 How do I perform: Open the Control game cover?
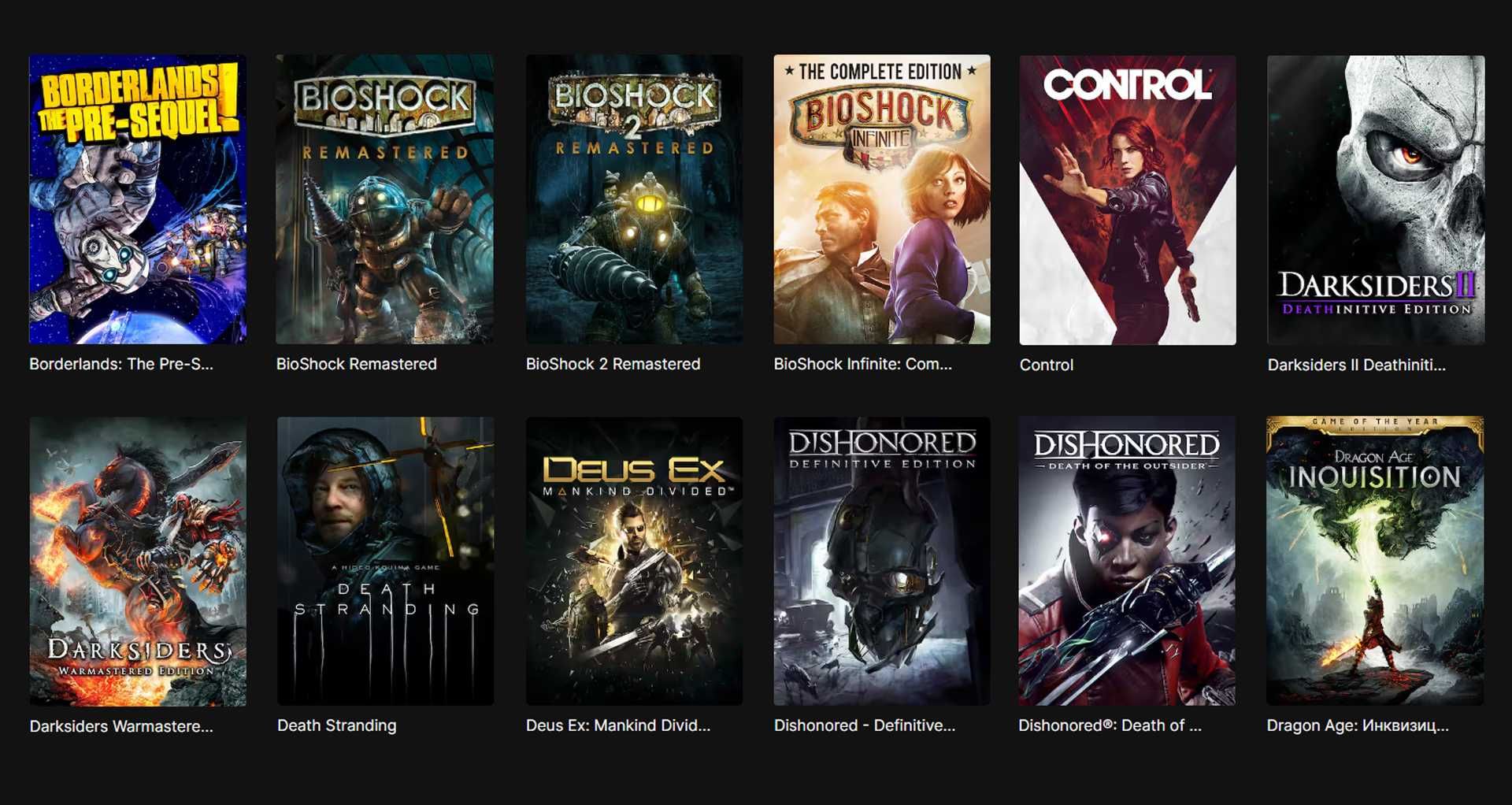(1128, 200)
